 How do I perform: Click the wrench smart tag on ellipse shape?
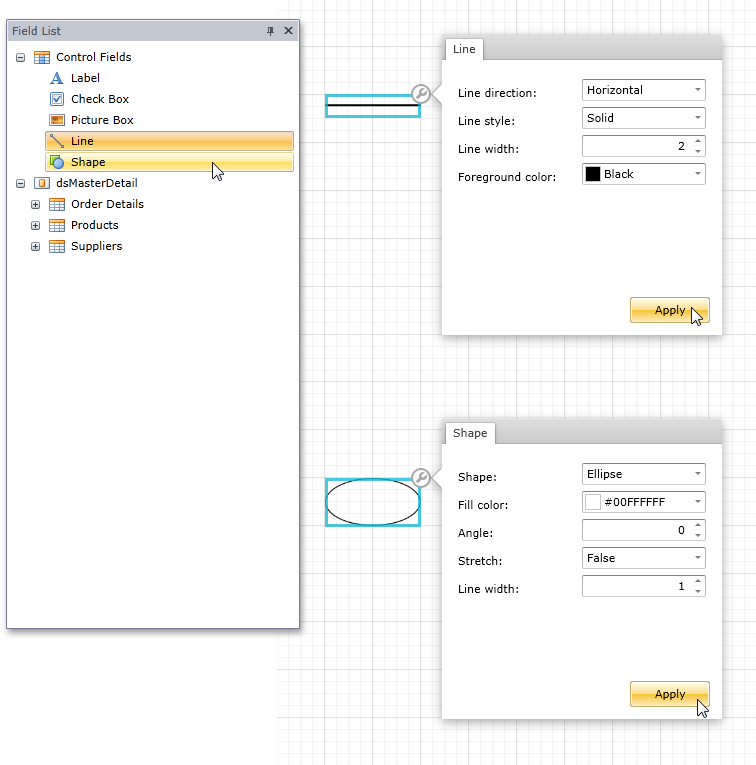421,478
